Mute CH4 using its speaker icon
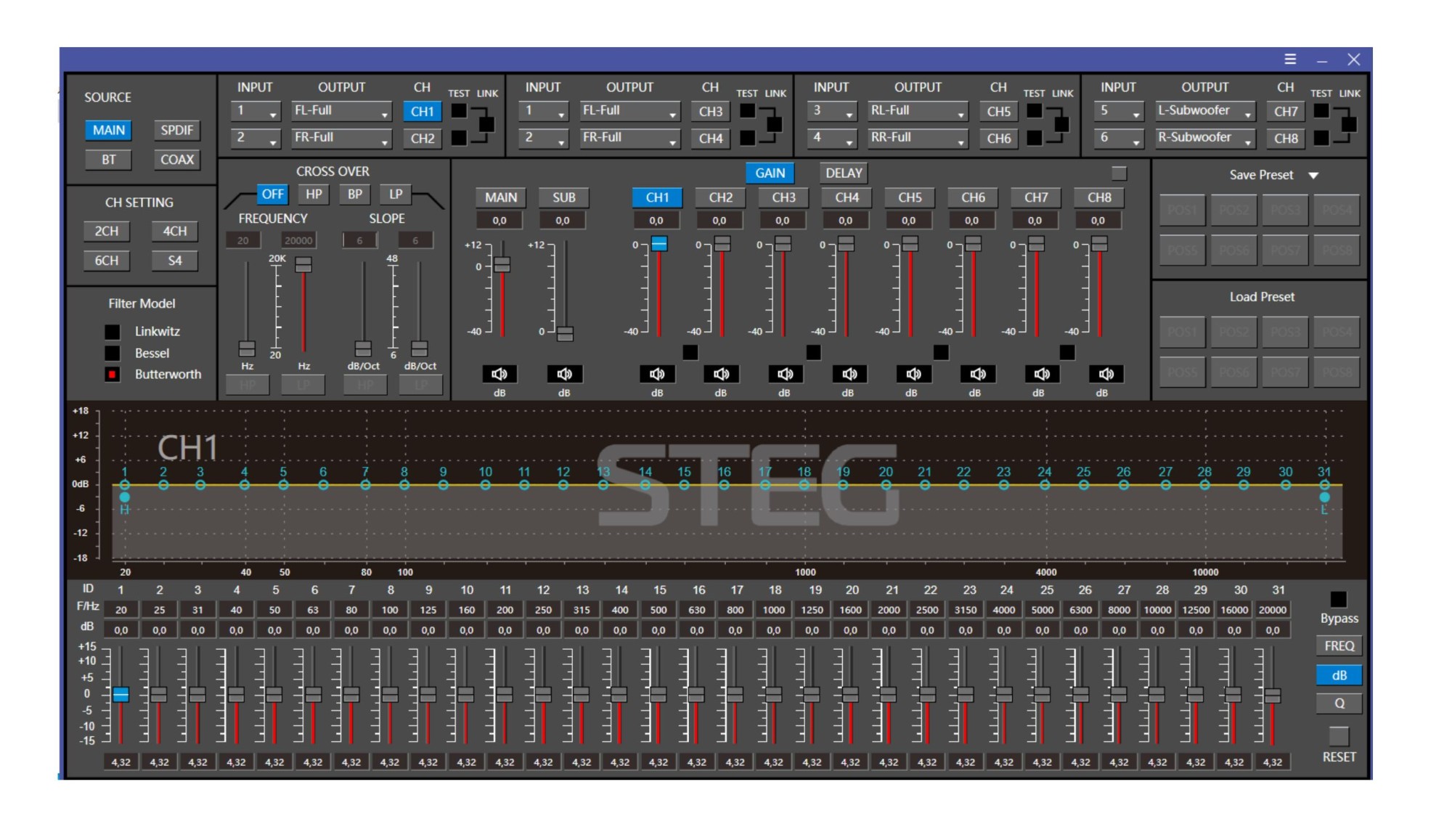1452x840 pixels. (x=849, y=374)
